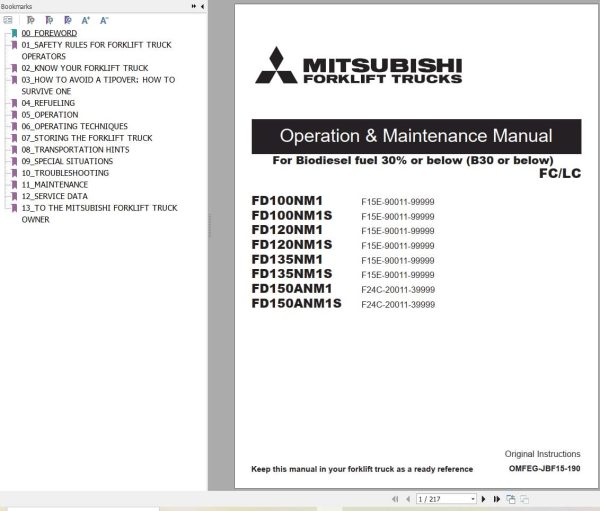Click the FD150ANM1 model name on the page

pyautogui.click(x=292, y=289)
